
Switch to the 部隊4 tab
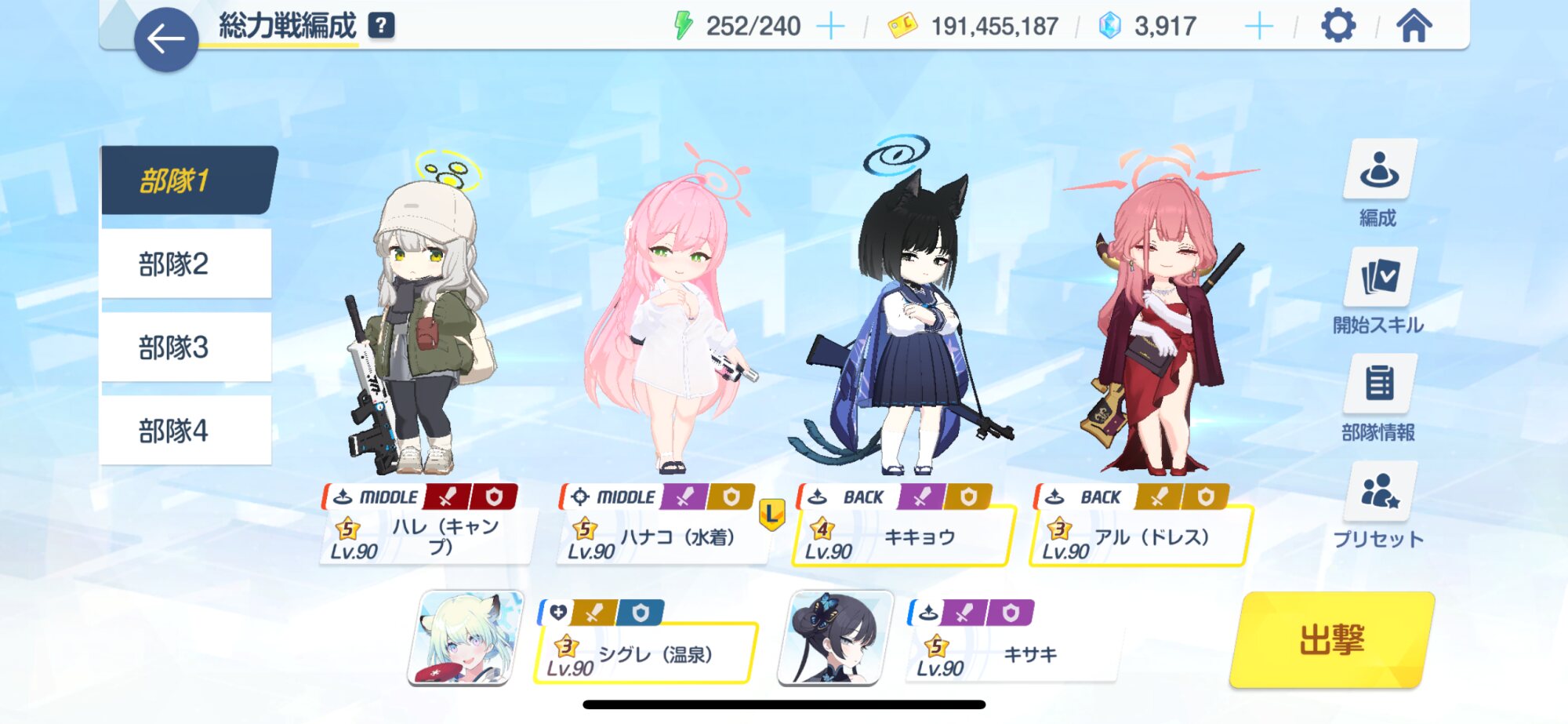(186, 430)
